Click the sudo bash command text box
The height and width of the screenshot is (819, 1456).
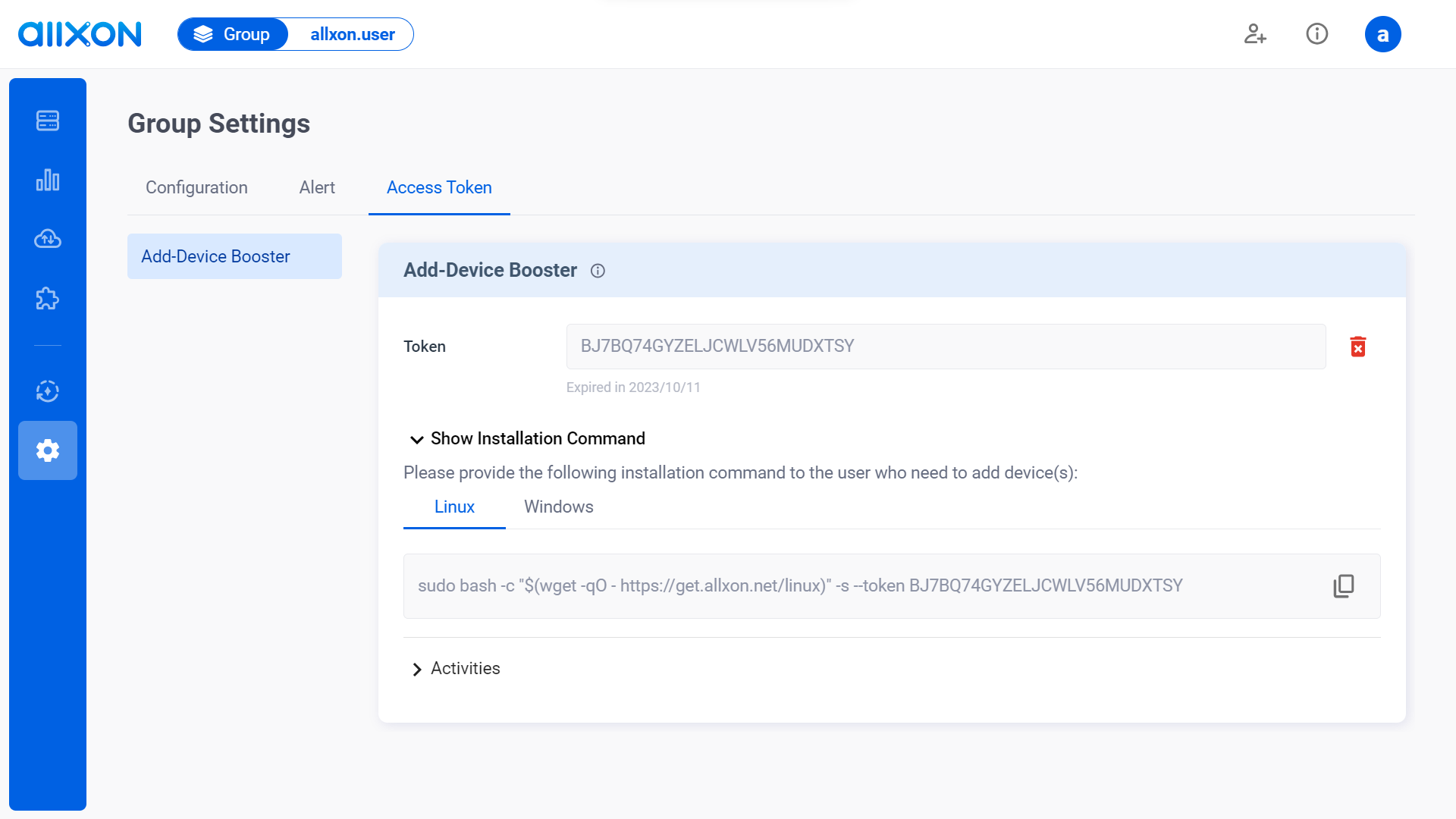[x=892, y=586]
